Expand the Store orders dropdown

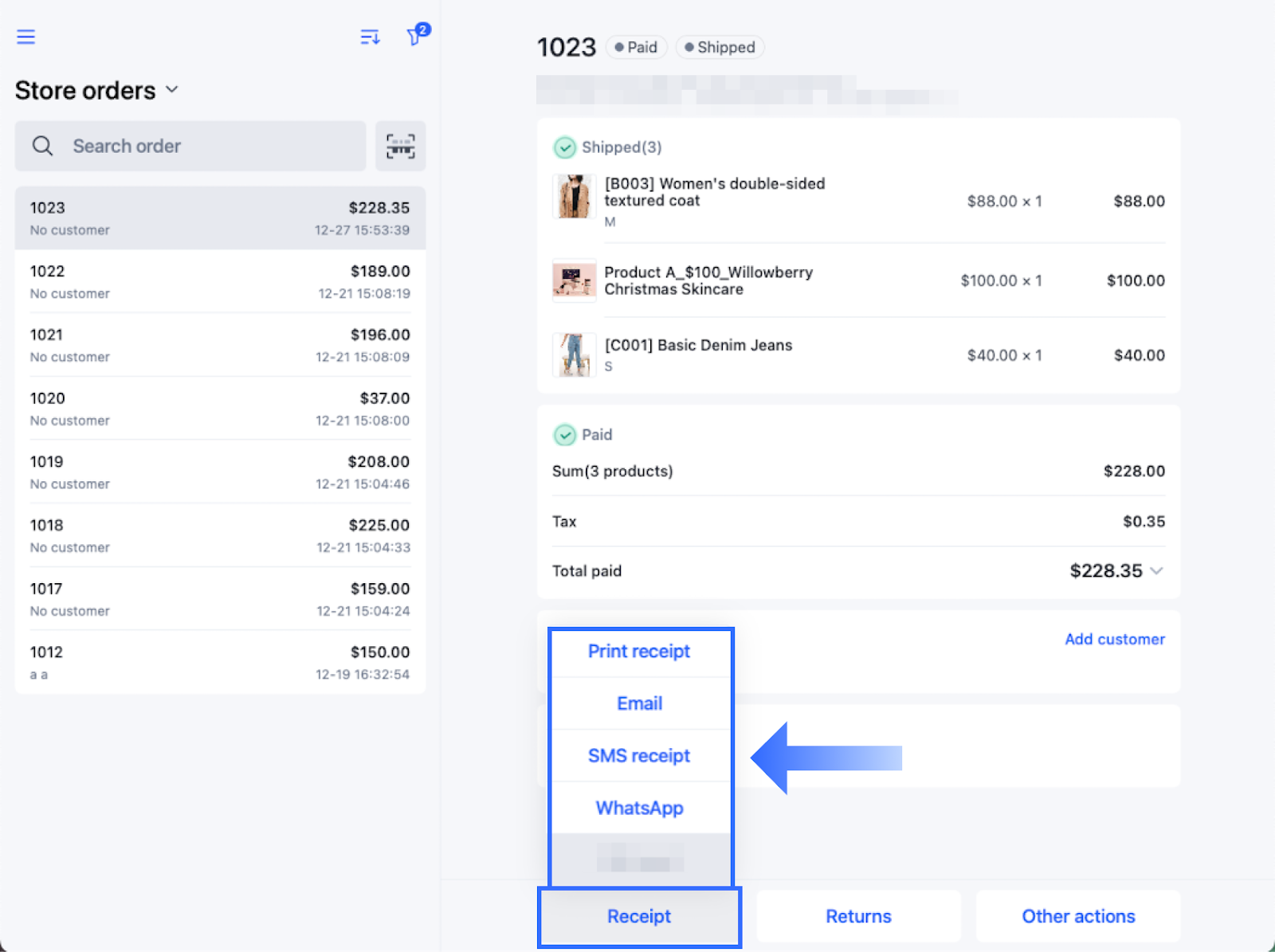(x=97, y=91)
